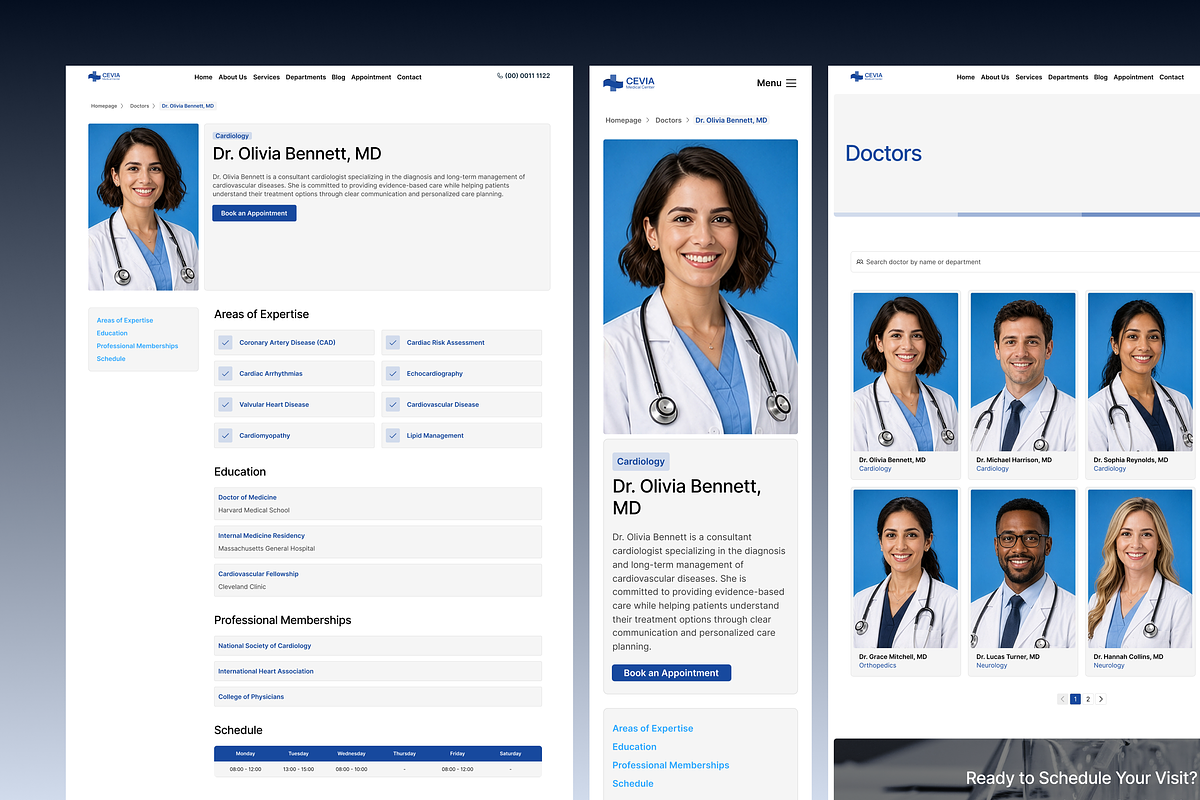The width and height of the screenshot is (1200, 800).
Task: Toggle the Cardiomyopathy checkmark
Action: tap(225, 436)
